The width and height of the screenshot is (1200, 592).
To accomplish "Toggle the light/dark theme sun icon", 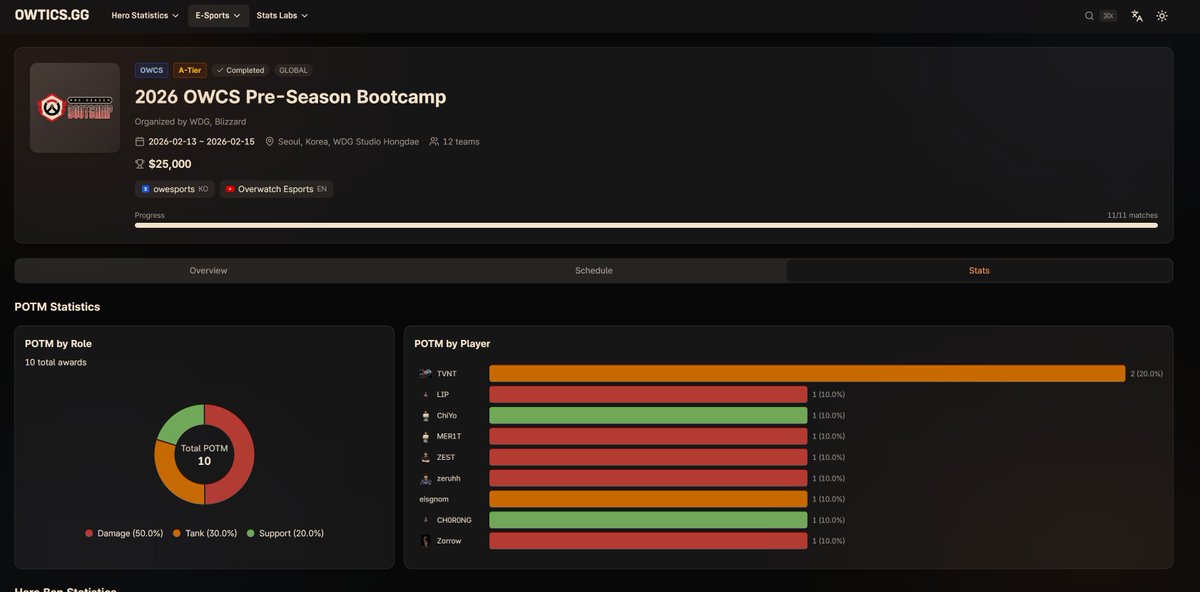I will pyautogui.click(x=1162, y=16).
